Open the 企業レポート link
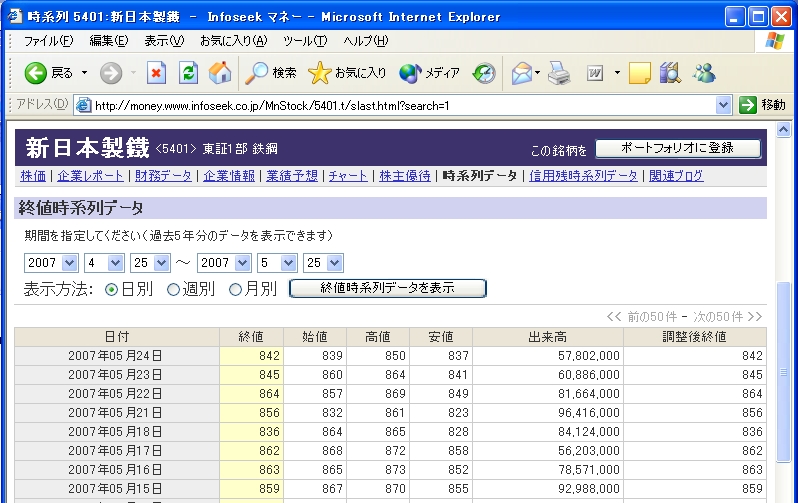 [x=90, y=176]
